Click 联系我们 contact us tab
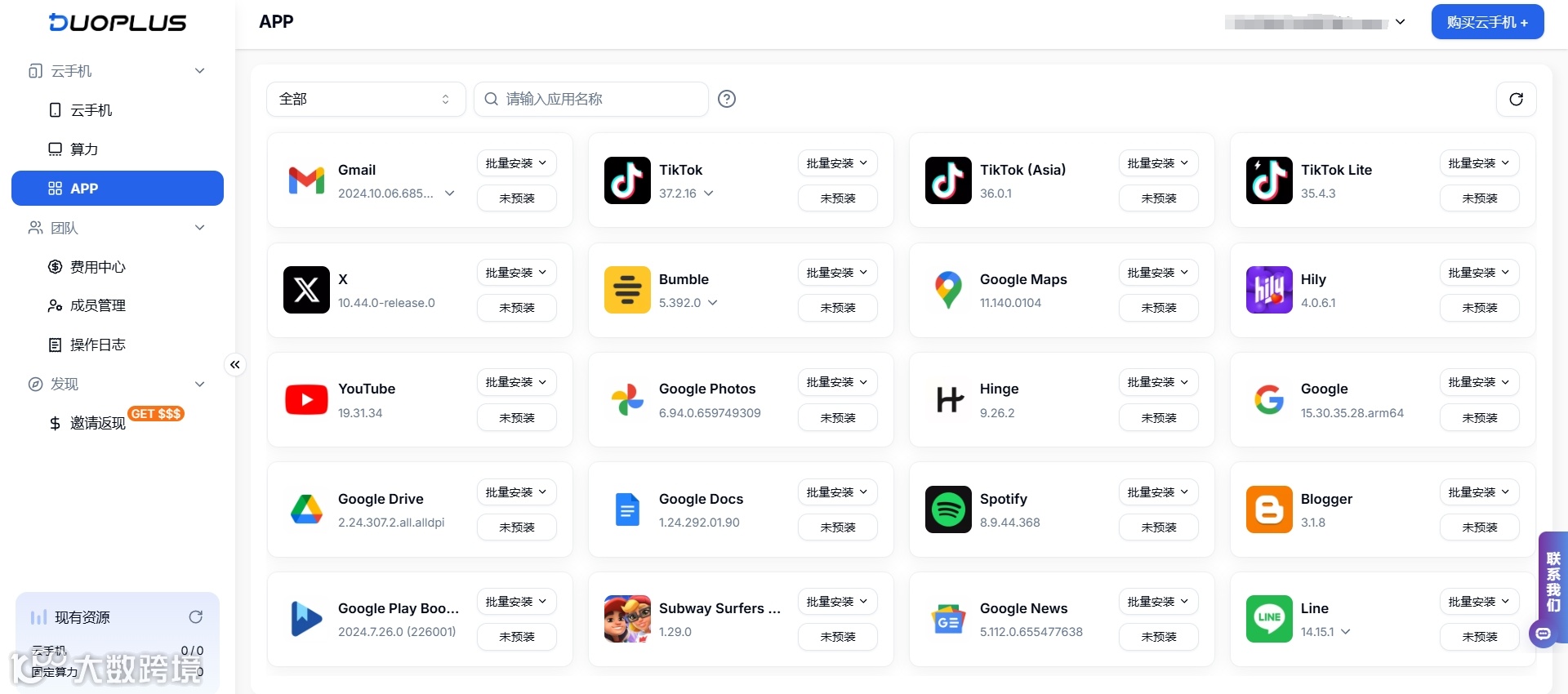Screen dimensions: 1568x694 click(1552, 581)
